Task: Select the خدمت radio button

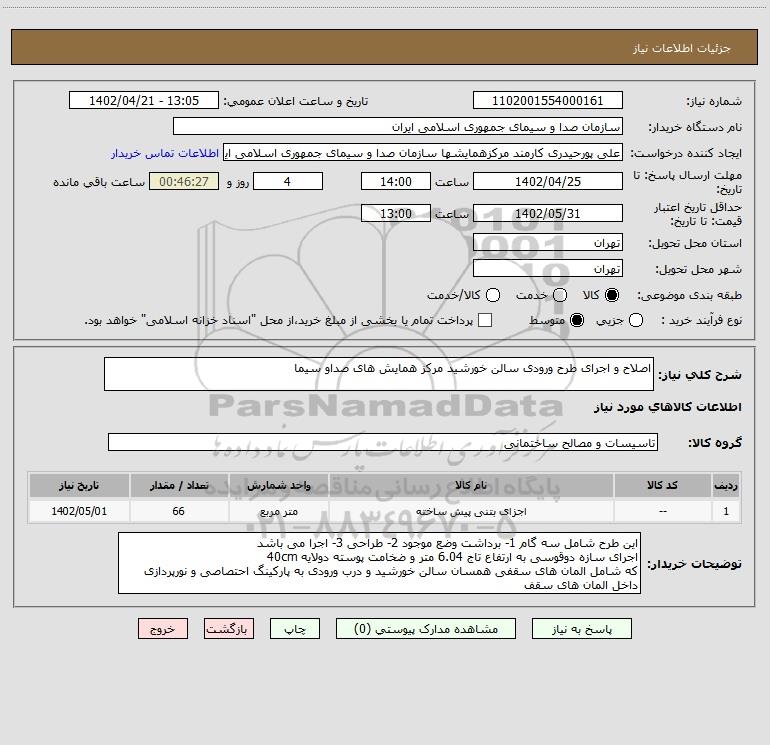Action: pyautogui.click(x=560, y=295)
